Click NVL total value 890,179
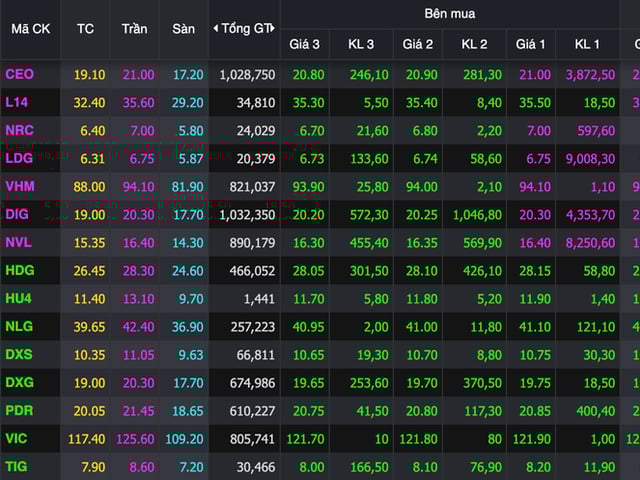 (252, 243)
